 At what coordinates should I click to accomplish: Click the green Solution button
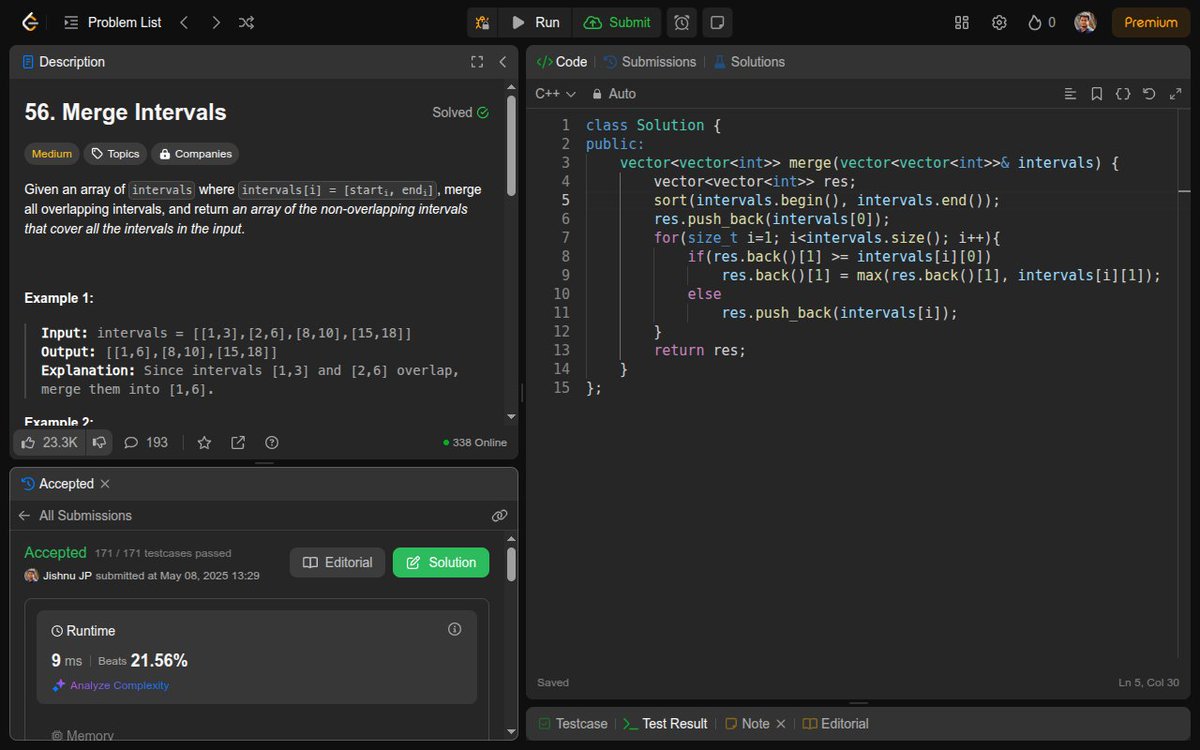[x=441, y=562]
